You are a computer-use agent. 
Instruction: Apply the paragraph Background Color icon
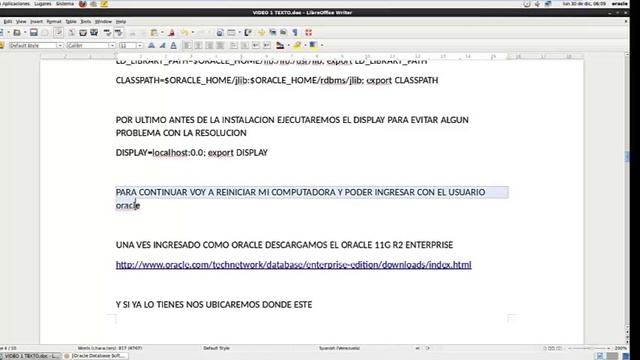[x=313, y=45]
